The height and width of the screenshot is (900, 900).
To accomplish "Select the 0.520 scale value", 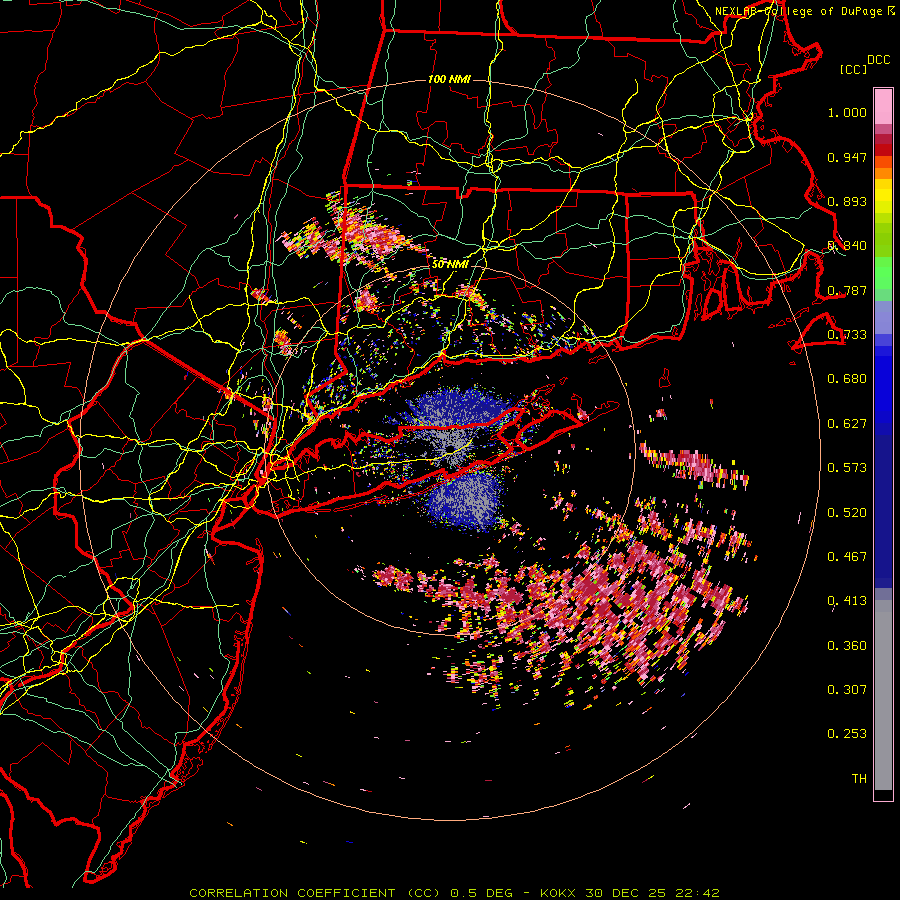I will (847, 513).
